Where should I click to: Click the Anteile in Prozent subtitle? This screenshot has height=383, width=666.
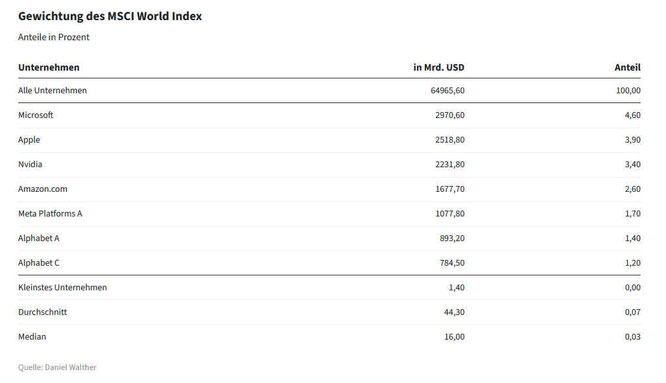pyautogui.click(x=54, y=37)
